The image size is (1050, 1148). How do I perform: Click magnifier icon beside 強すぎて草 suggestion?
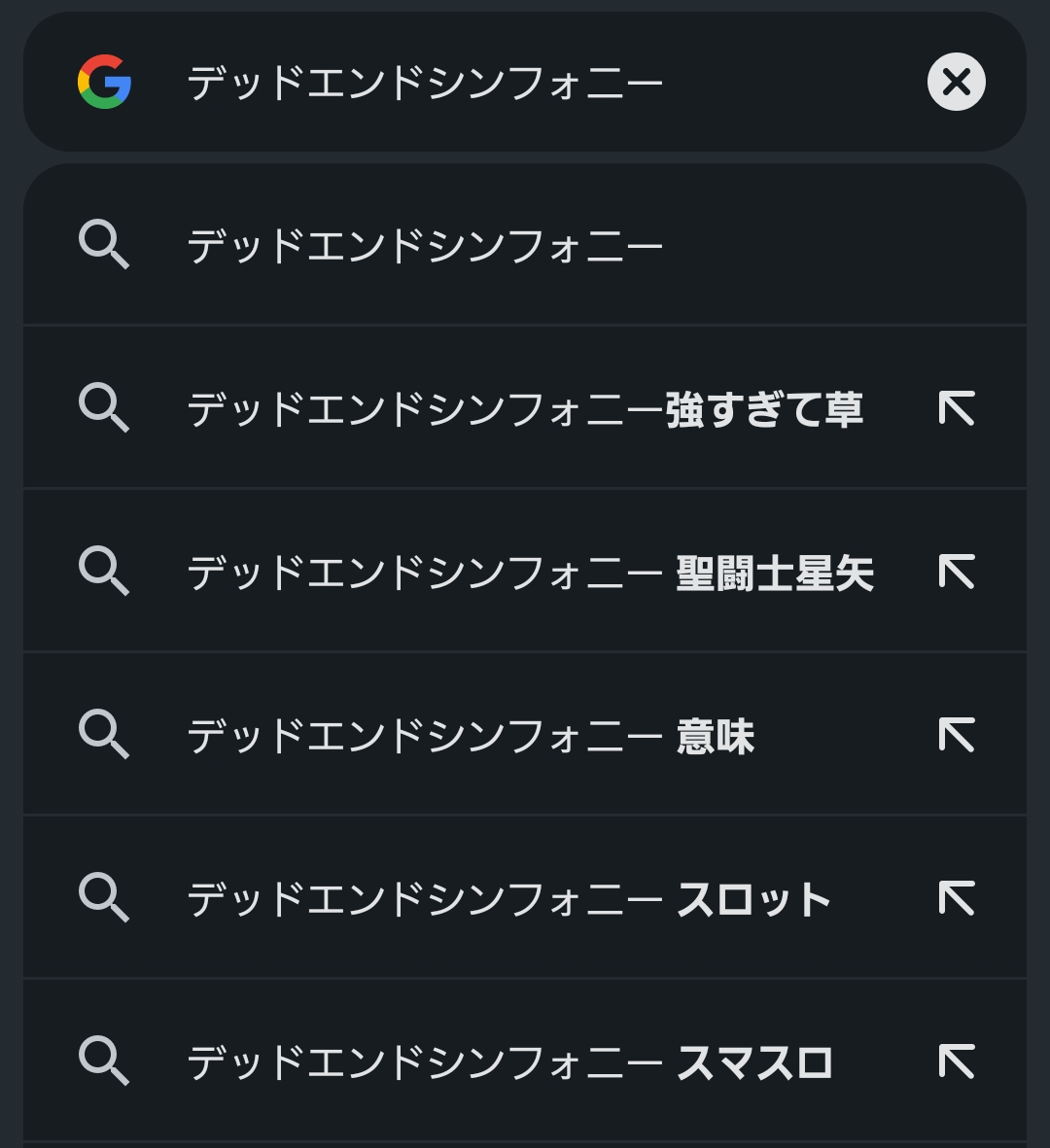tap(103, 407)
